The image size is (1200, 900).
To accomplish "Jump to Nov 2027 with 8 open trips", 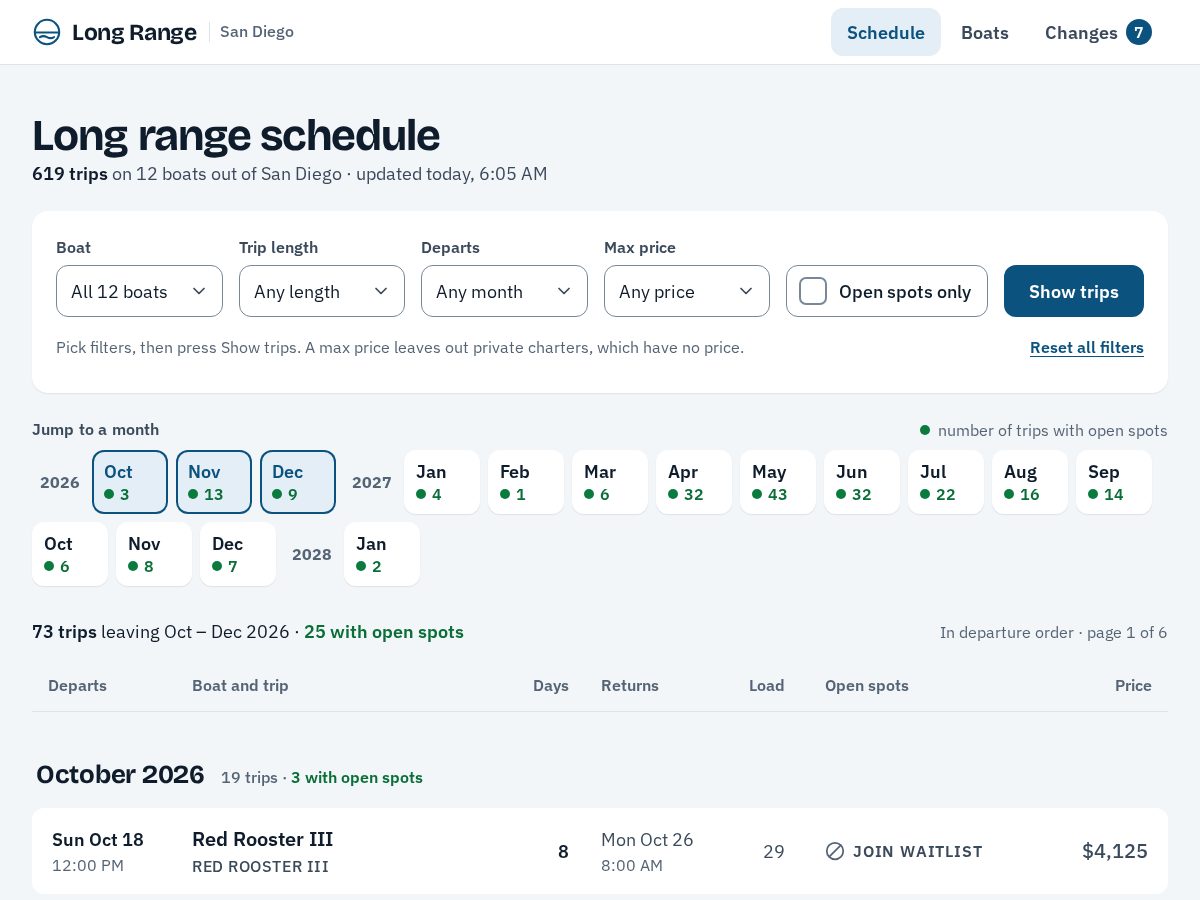I will 154,554.
